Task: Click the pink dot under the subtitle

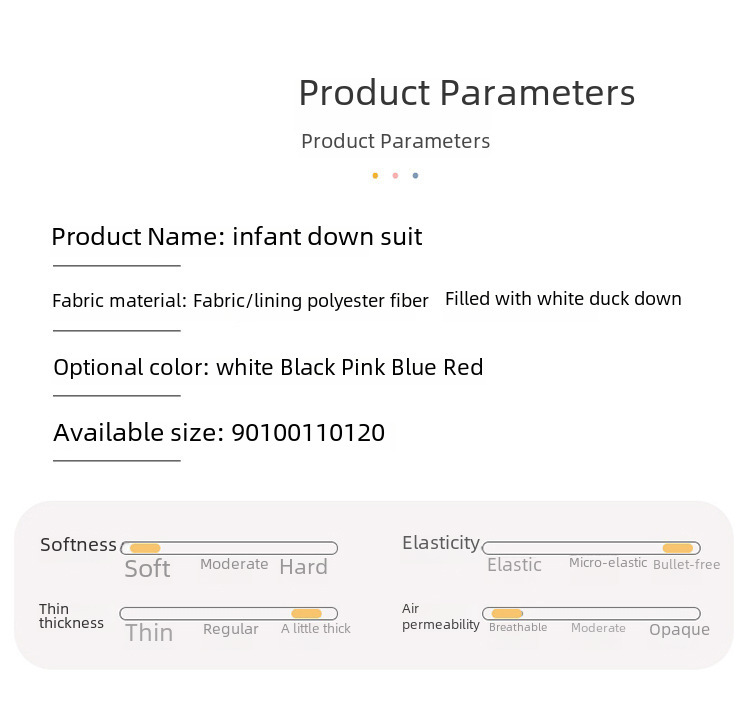Action: pyautogui.click(x=395, y=176)
